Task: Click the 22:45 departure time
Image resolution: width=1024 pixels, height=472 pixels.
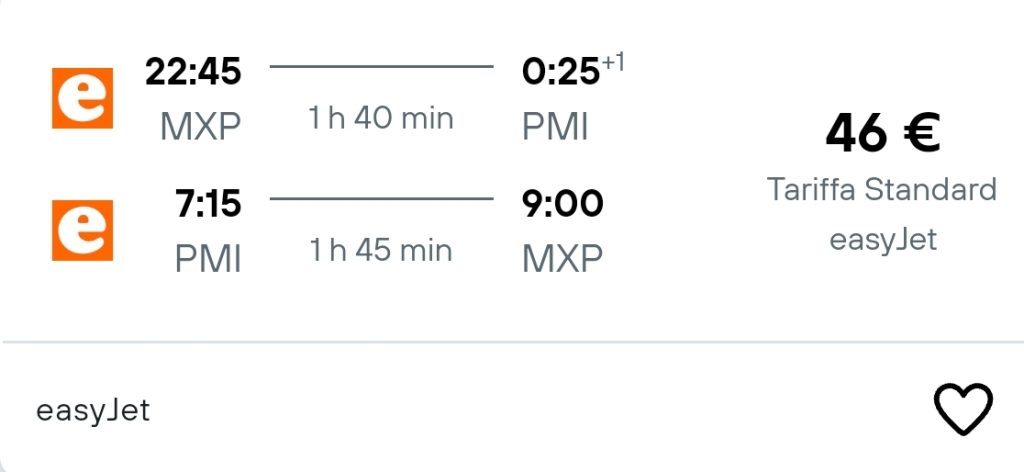Action: (193, 71)
